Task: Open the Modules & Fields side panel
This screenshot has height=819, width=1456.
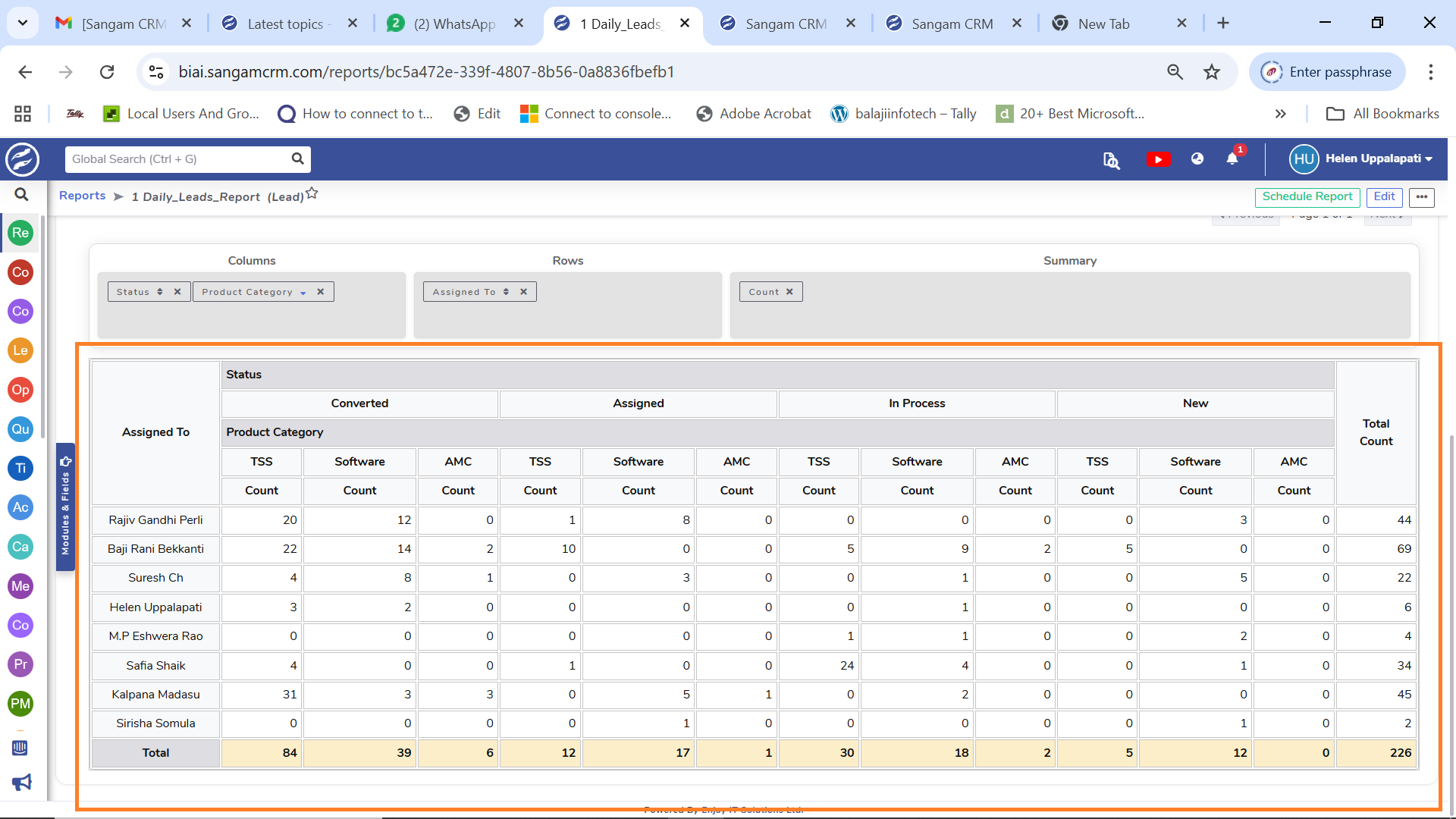Action: coord(65,507)
